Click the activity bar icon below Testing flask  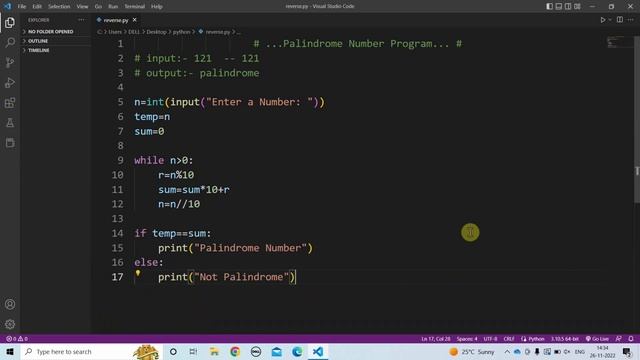tap(10, 142)
